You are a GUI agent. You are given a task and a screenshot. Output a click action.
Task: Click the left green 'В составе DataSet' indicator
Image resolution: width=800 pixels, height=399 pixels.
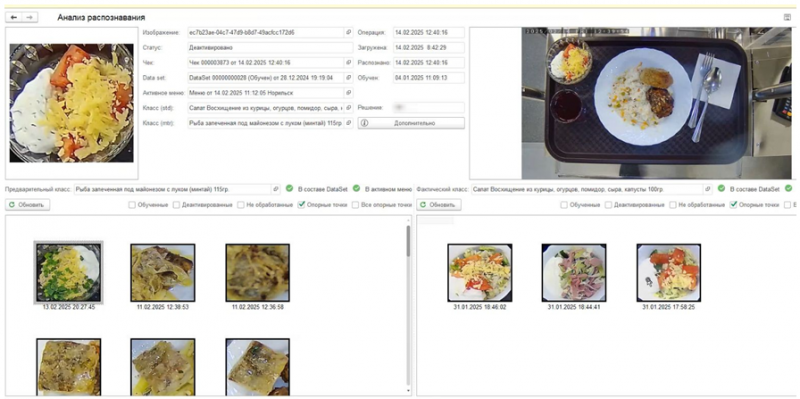coord(289,189)
